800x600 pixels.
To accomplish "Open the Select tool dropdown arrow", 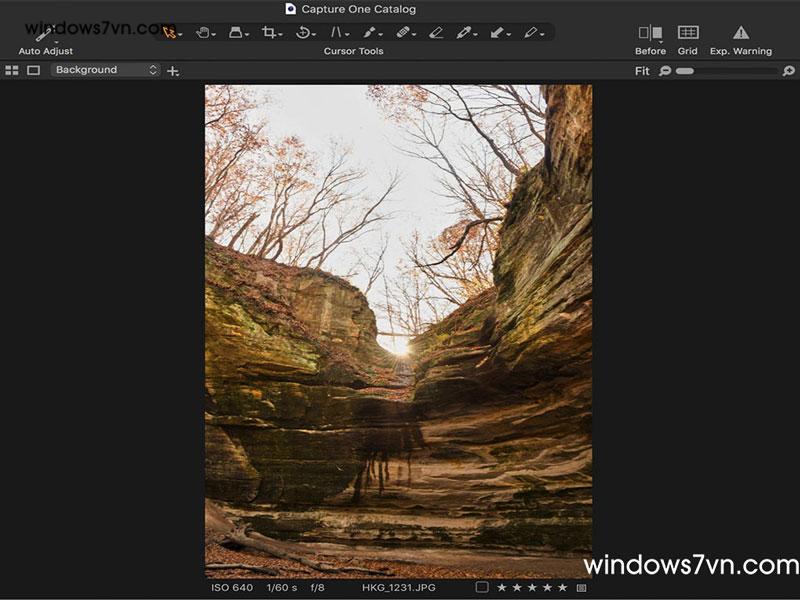I will point(181,35).
